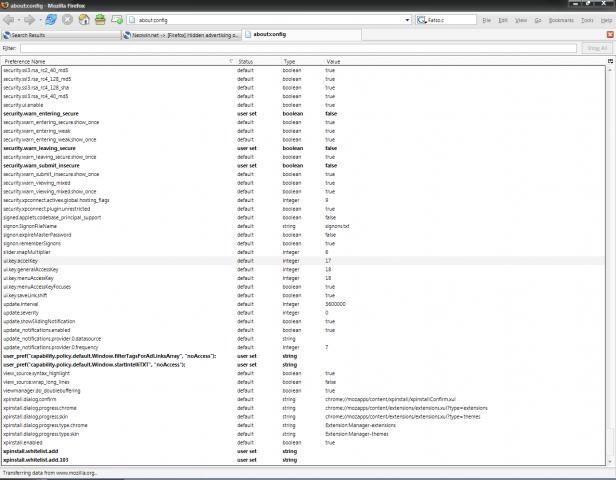Click the Back navigation arrow
The width and height of the screenshot is (616, 480).
(x=8, y=20)
